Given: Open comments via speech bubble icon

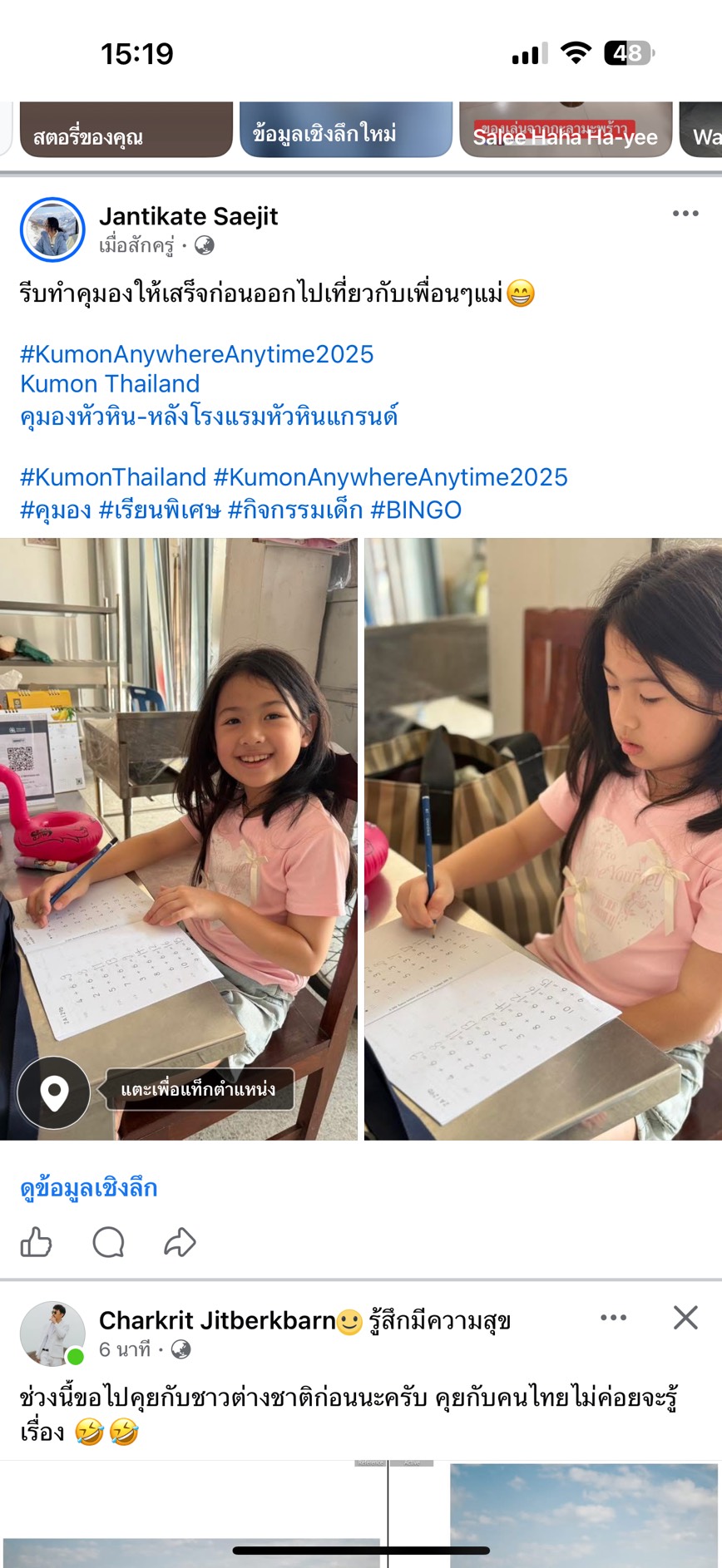Looking at the screenshot, I should [108, 1242].
